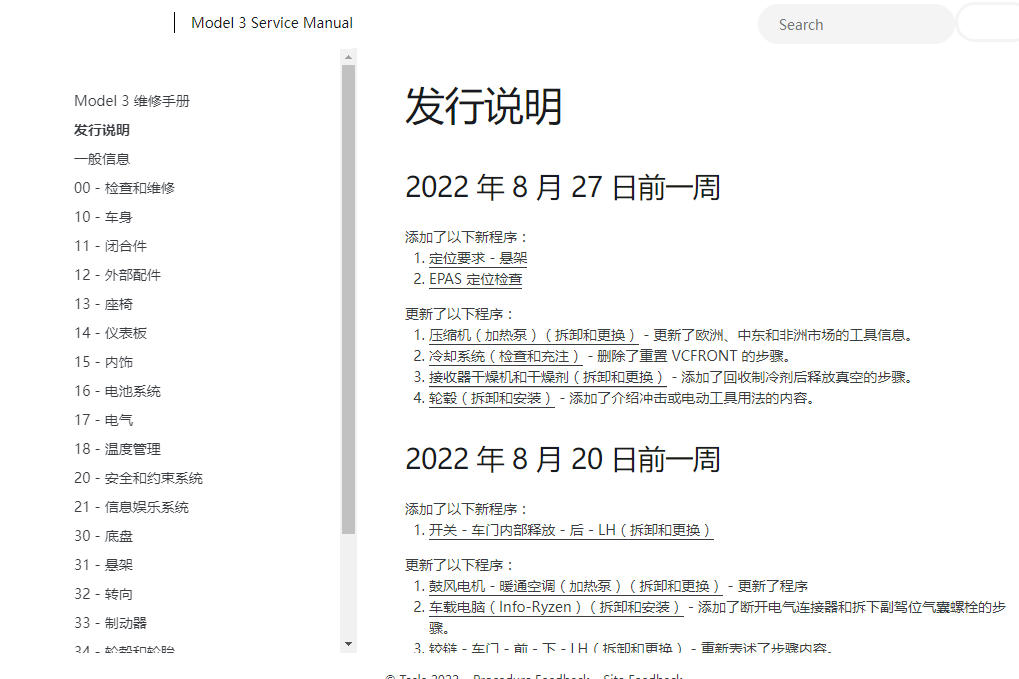Open 15 - 内饰 section
This screenshot has width=1019, height=679.
[103, 362]
